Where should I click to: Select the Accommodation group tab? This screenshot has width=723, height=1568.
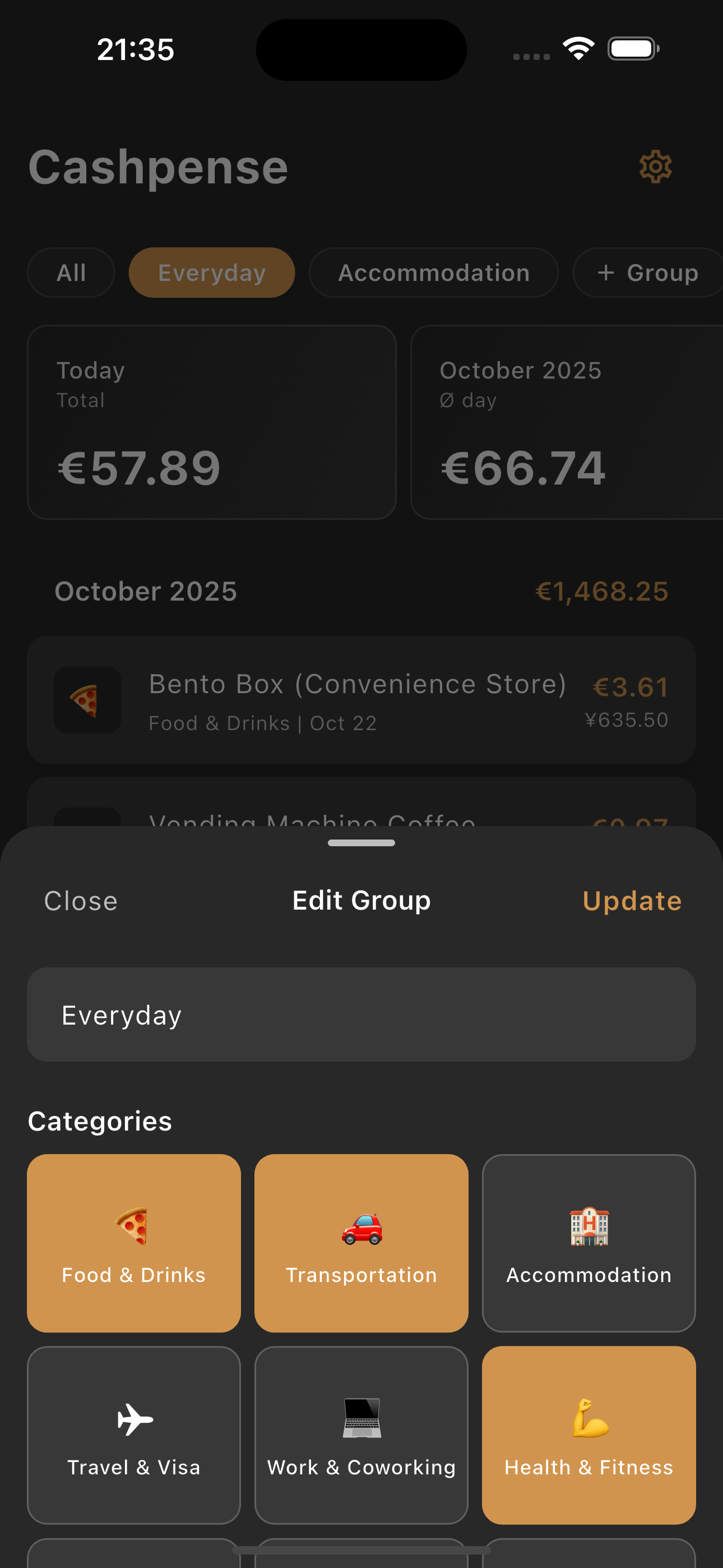[x=433, y=272]
